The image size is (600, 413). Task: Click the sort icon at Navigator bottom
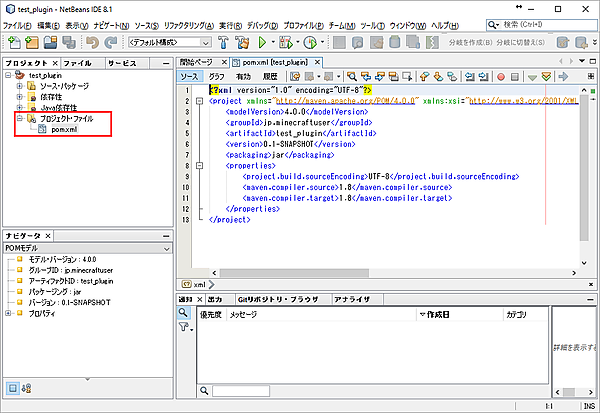[28, 387]
